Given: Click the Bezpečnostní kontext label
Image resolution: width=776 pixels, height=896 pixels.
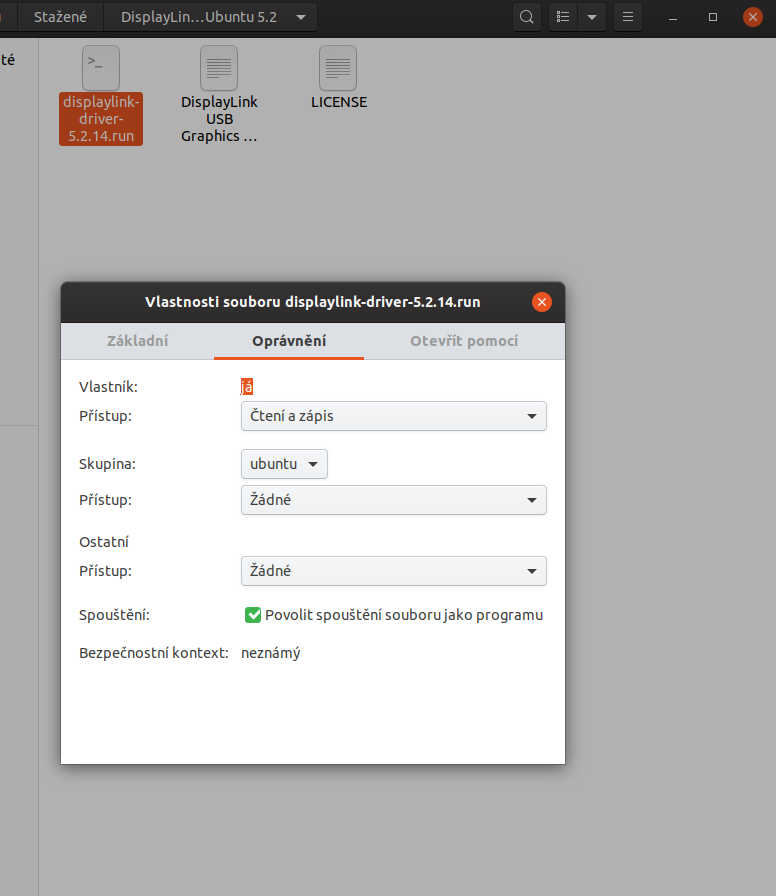Looking at the screenshot, I should 154,653.
